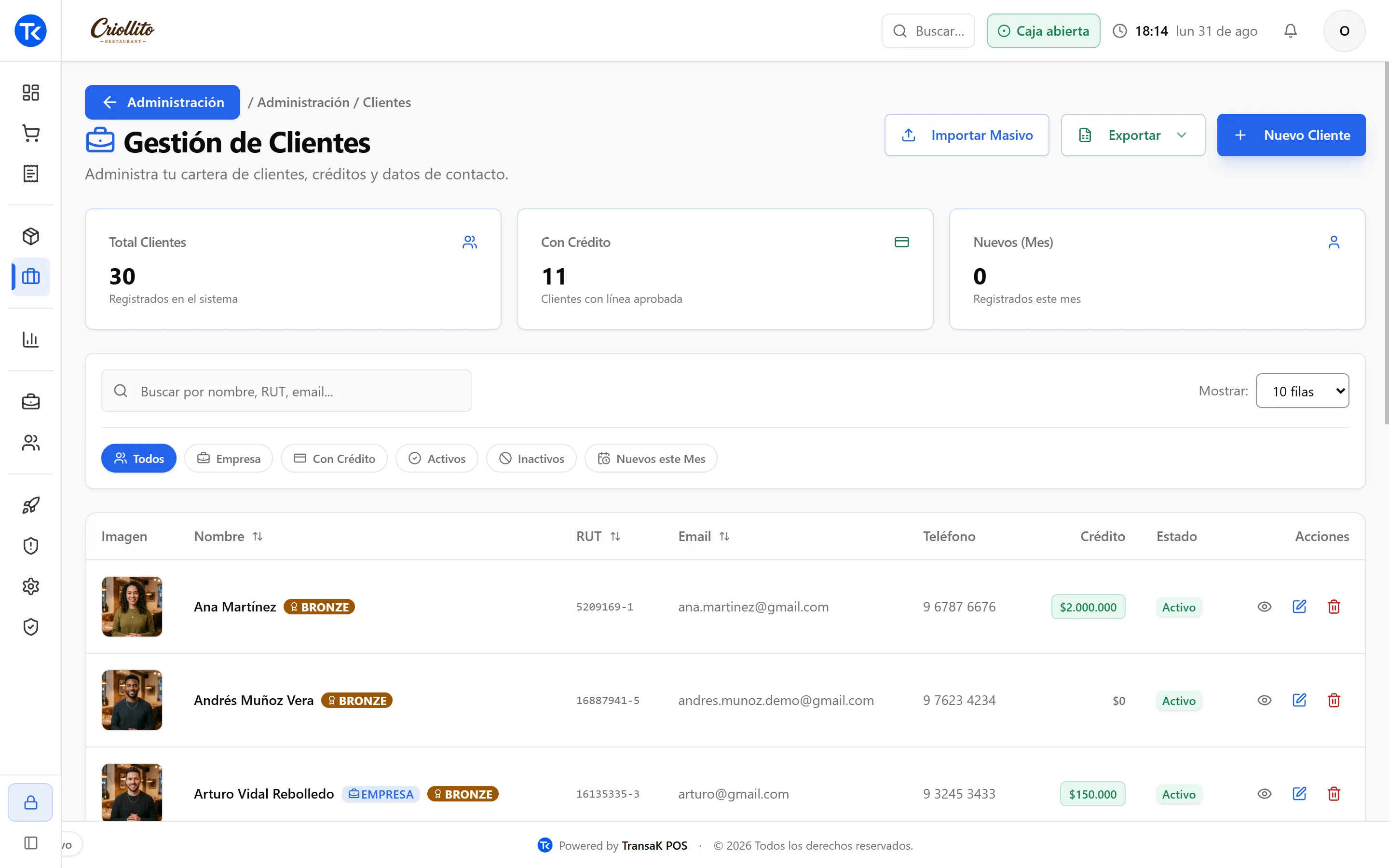Open the box package sidebar icon
Screen dimensions: 1389x868
coord(30,236)
